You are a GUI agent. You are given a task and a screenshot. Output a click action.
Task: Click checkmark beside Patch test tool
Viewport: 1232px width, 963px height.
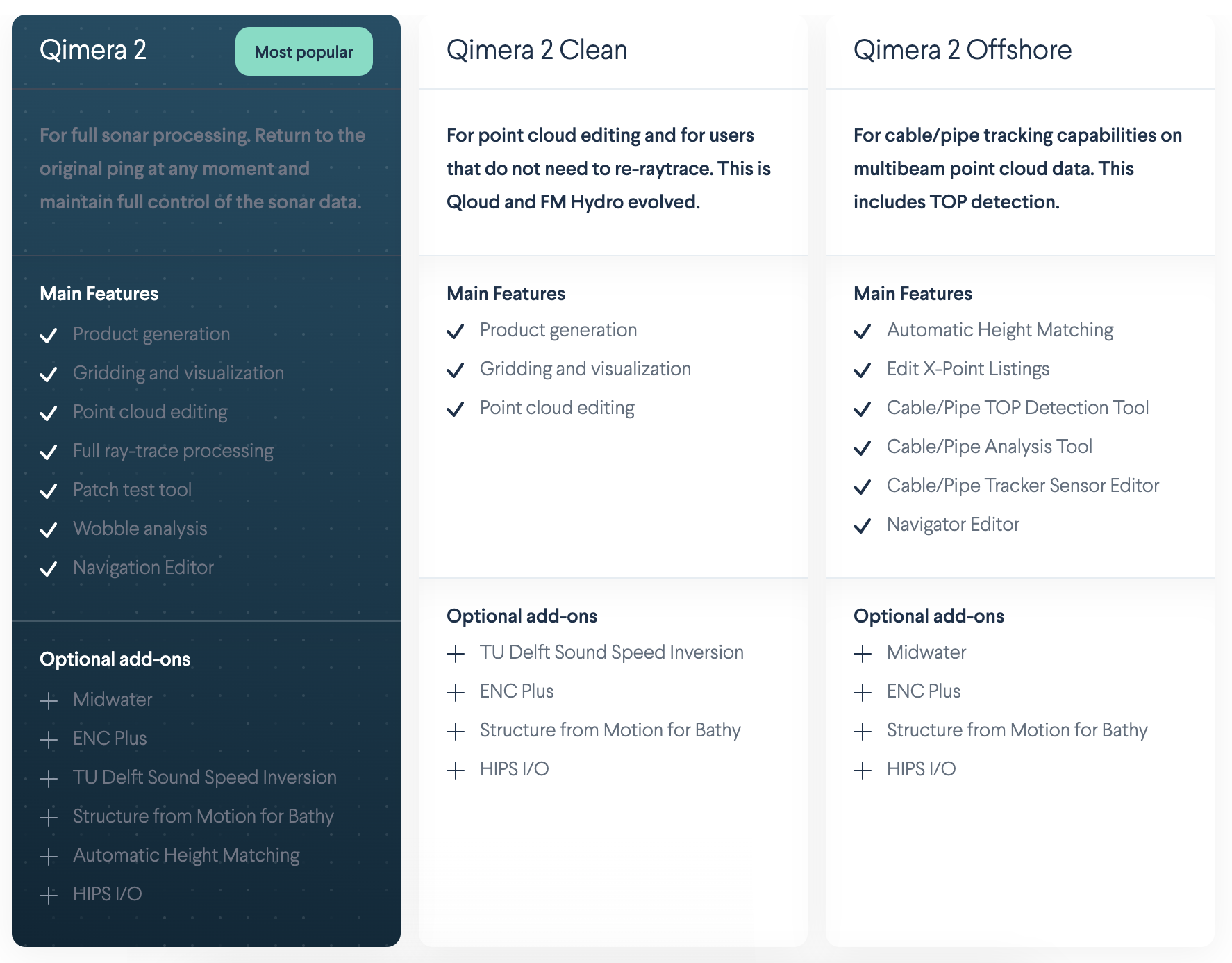tap(49, 491)
